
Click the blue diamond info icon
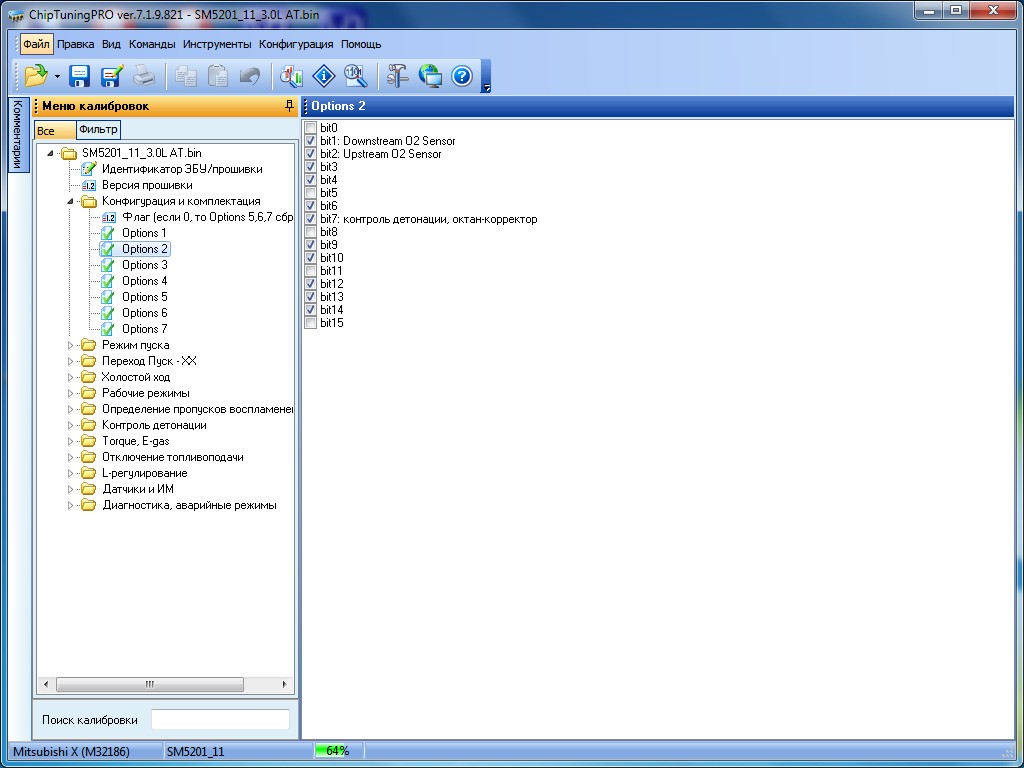point(323,76)
